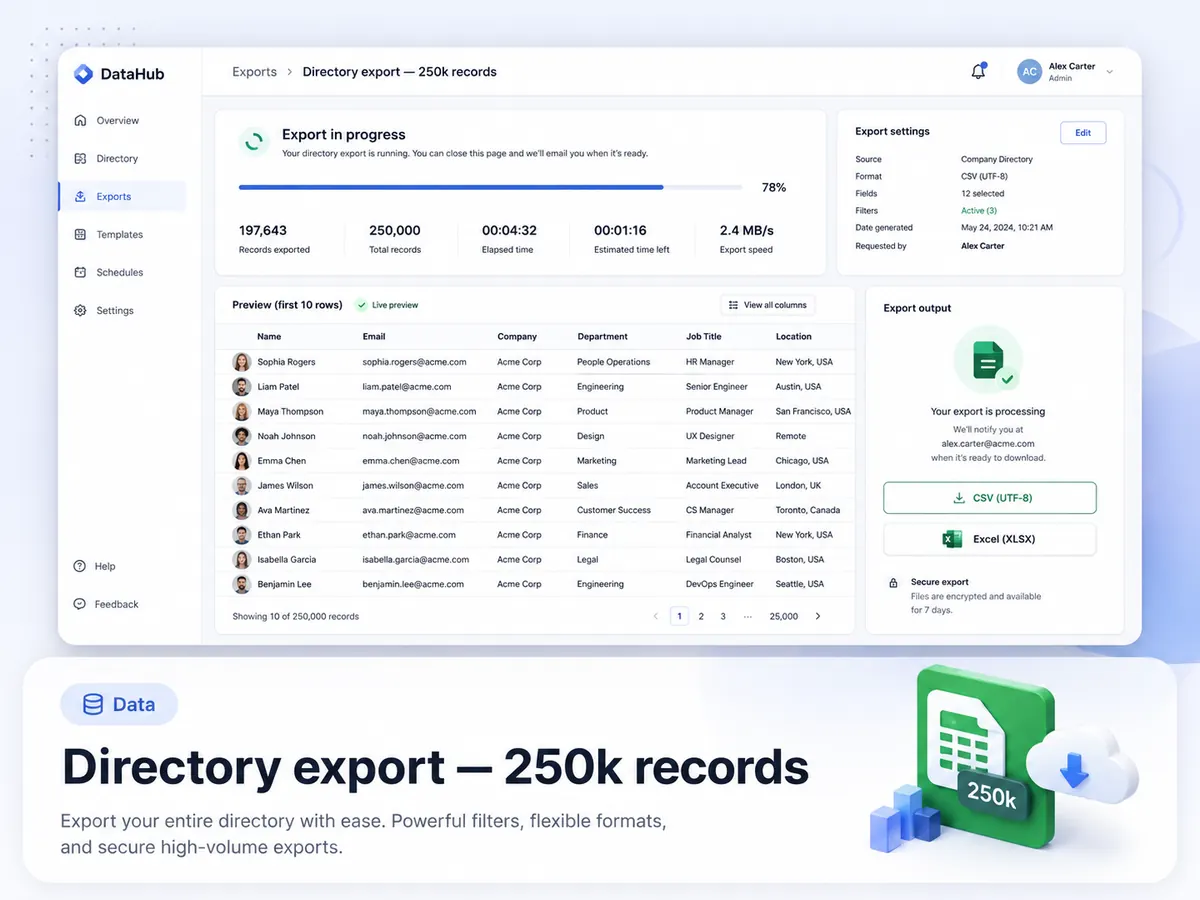Go to the previous page arrow
This screenshot has width=1200, height=900.
click(x=656, y=616)
